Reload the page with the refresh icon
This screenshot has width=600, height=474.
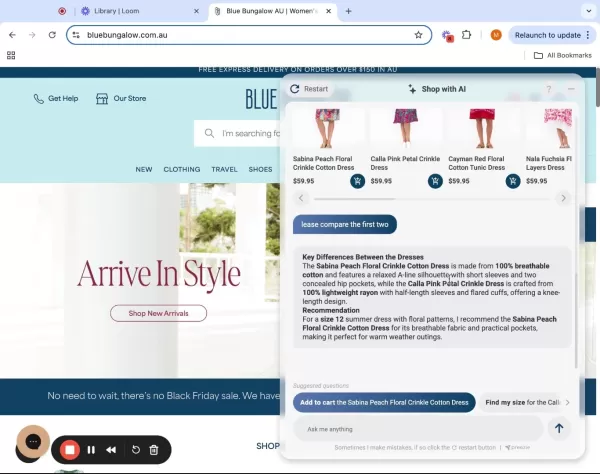[52, 35]
